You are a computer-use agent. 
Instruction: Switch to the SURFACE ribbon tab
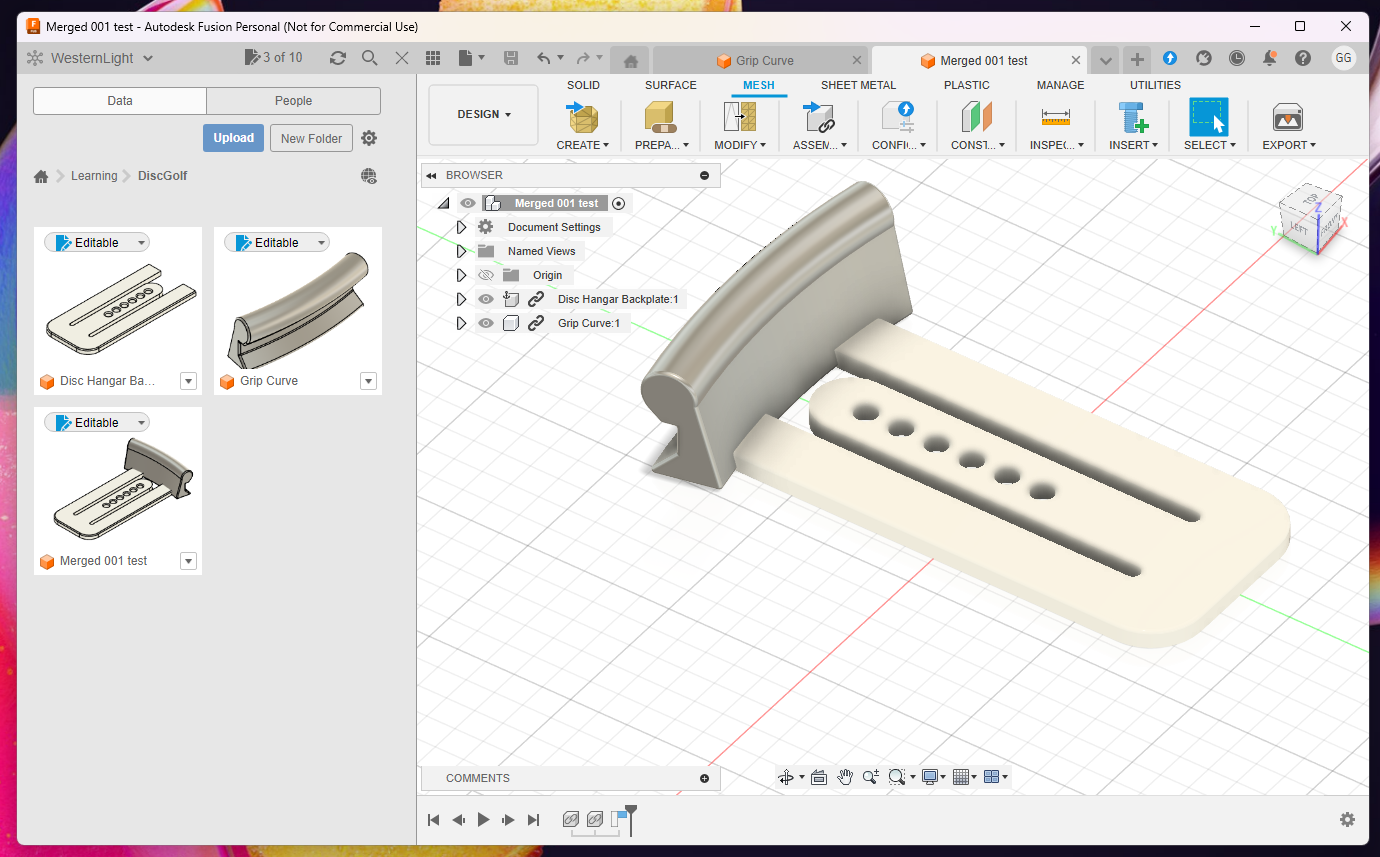click(670, 85)
